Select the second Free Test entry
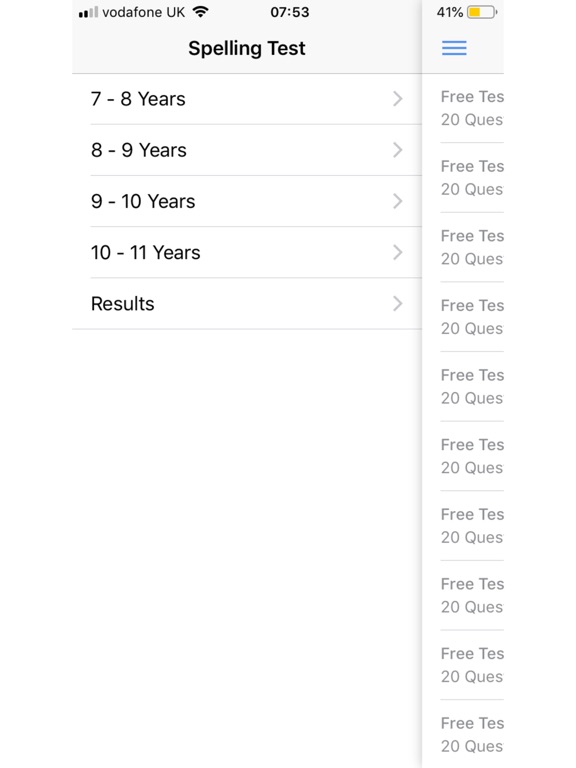 pos(472,178)
